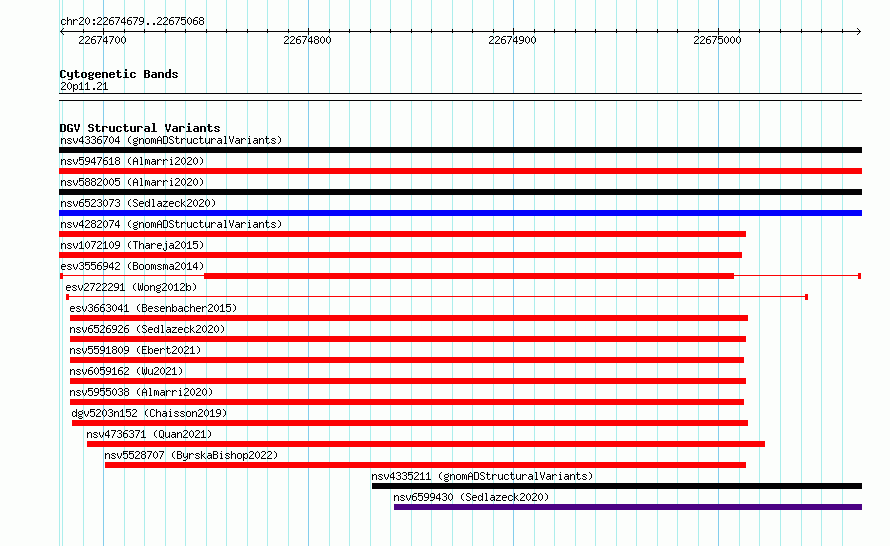Click the 22674700 ruler position label
This screenshot has height=546, width=890.
pyautogui.click(x=102, y=40)
